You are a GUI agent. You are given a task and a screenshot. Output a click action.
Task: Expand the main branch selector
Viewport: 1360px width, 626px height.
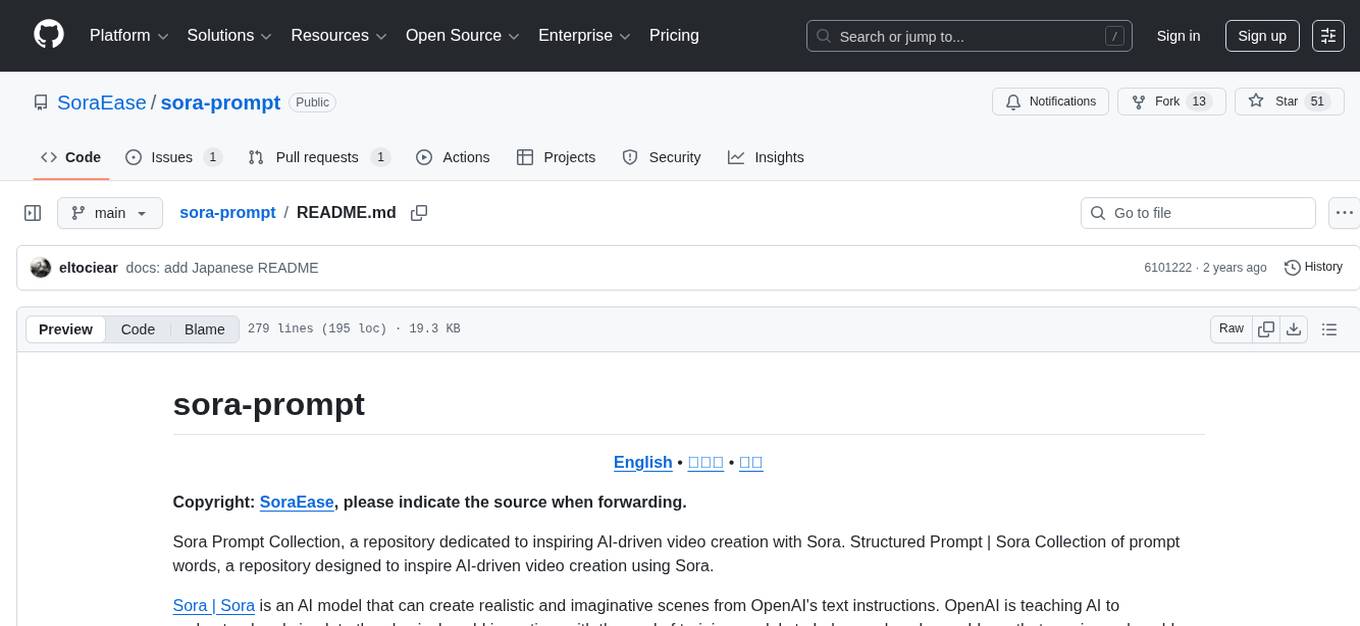pos(109,212)
